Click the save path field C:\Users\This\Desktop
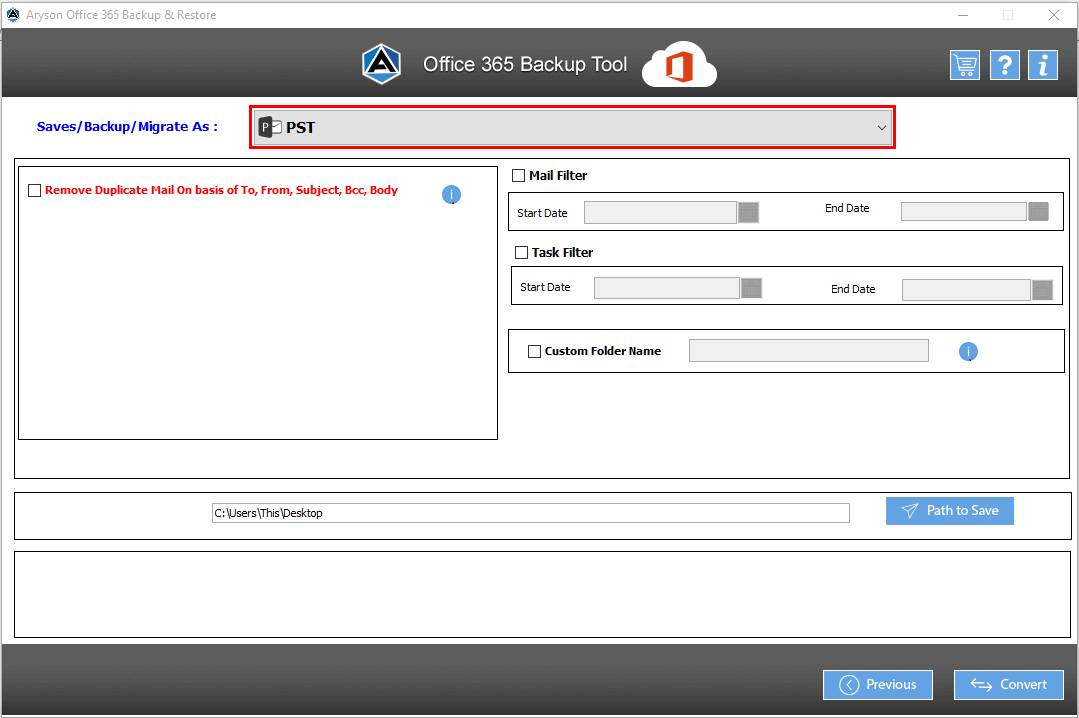 pyautogui.click(x=531, y=513)
